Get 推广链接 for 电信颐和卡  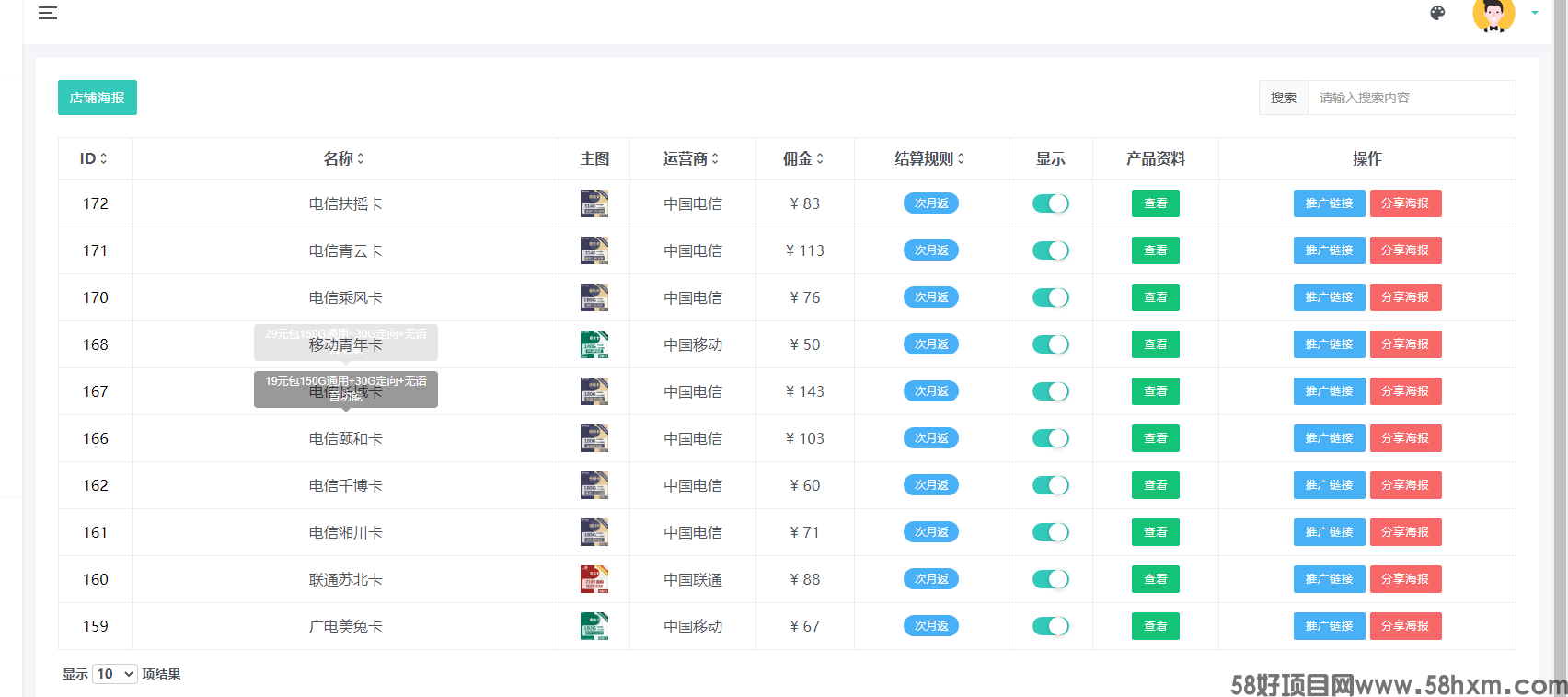click(x=1330, y=438)
